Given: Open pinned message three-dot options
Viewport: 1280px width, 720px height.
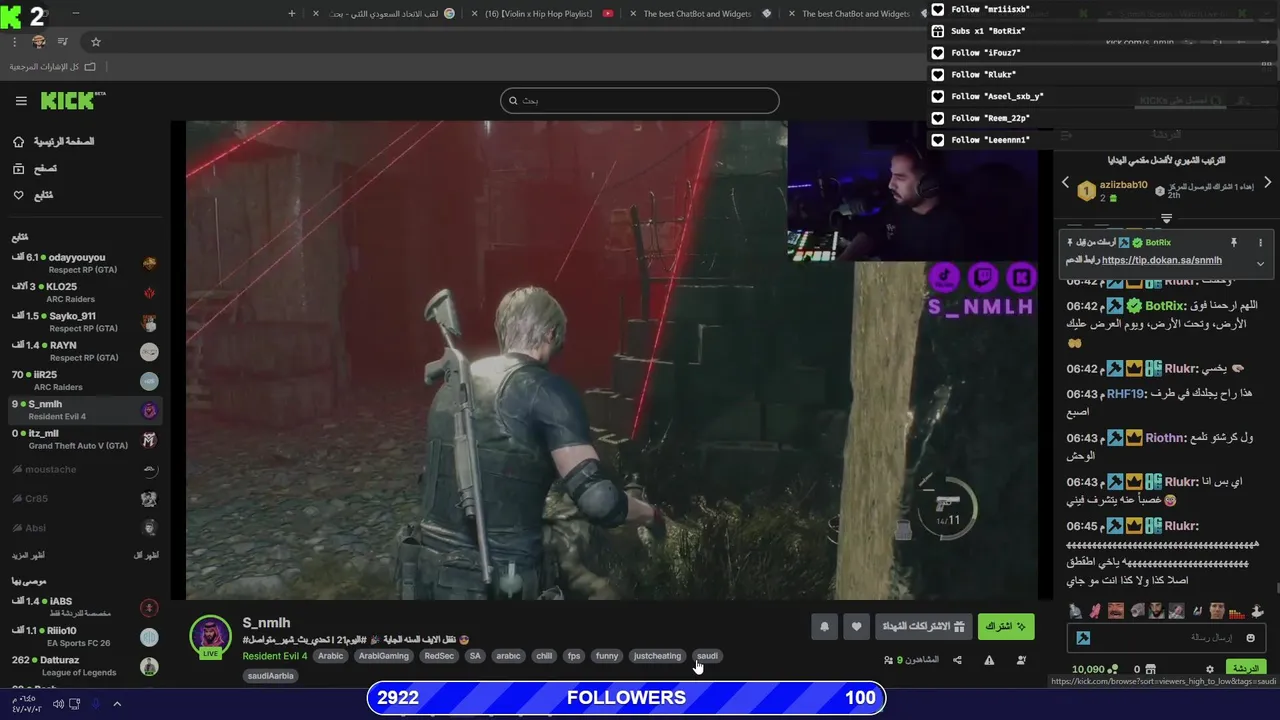Looking at the screenshot, I should 1260,243.
